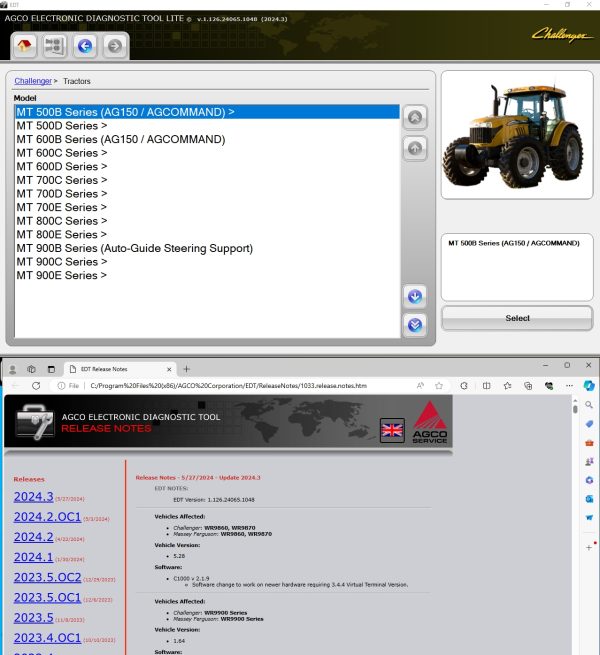Open the Shopping tag sidebar icon
Screen dimensions: 600x655
pos(589,424)
